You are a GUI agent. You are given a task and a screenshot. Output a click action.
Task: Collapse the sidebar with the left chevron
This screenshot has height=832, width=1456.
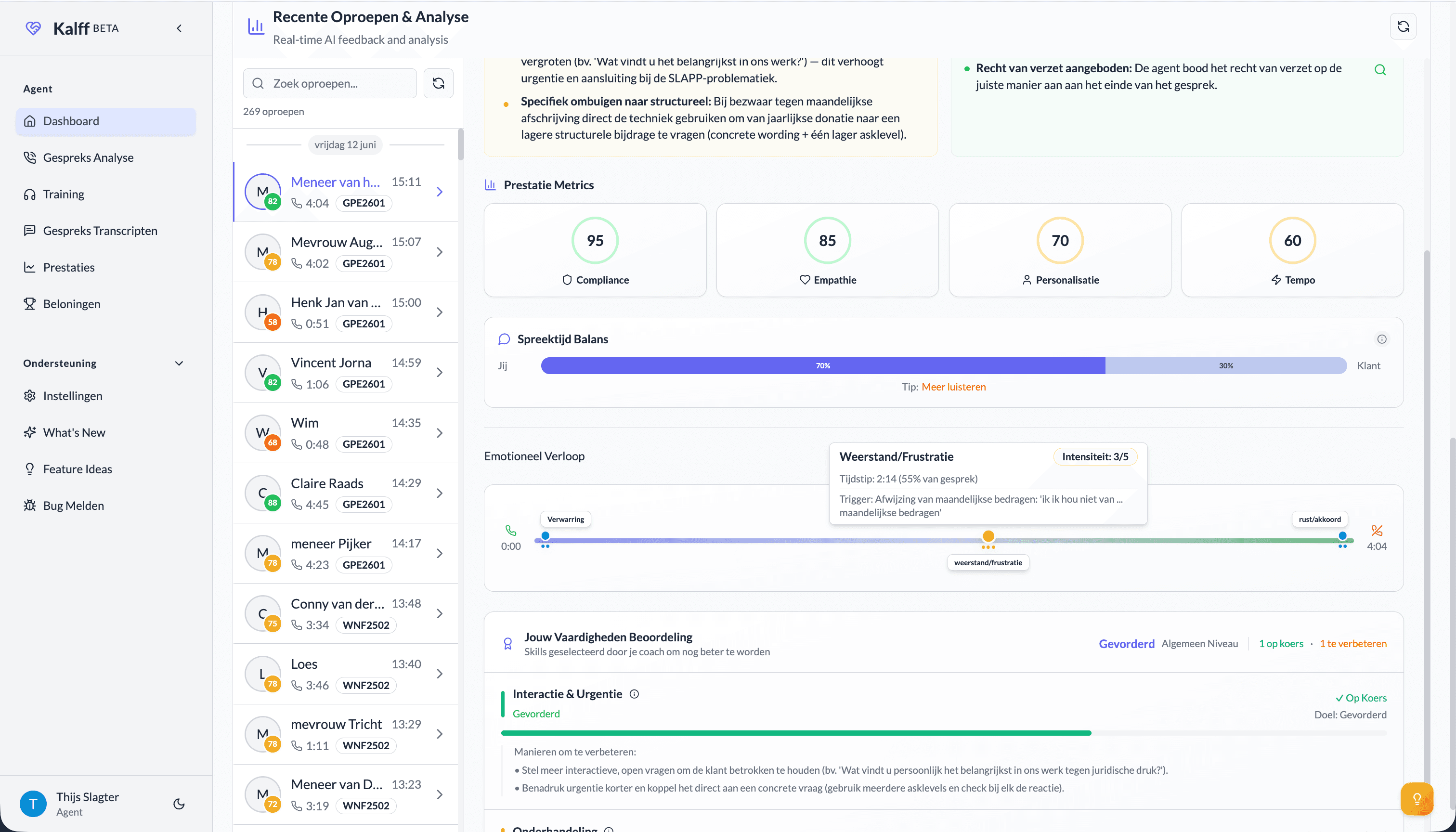(179, 28)
